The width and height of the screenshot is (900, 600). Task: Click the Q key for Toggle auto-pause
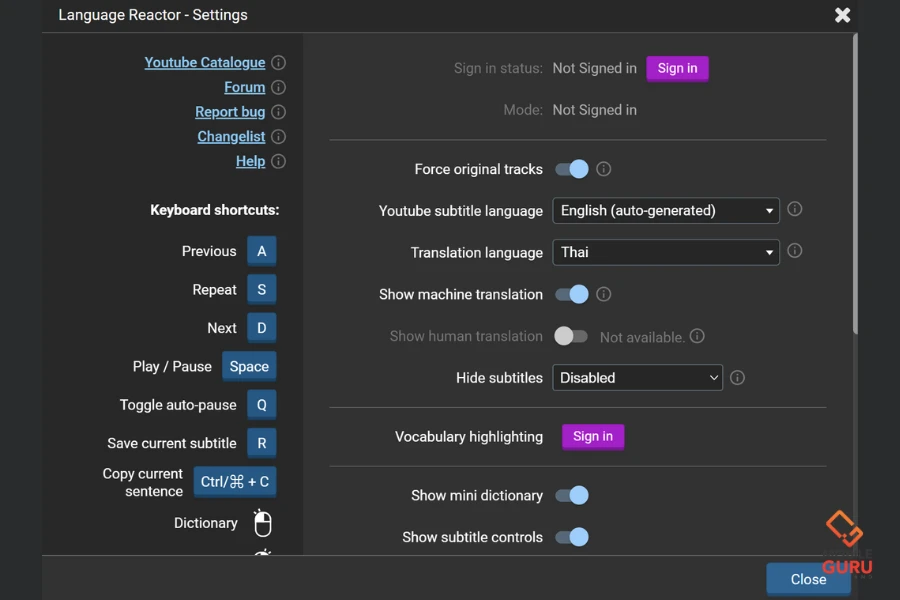click(x=262, y=405)
